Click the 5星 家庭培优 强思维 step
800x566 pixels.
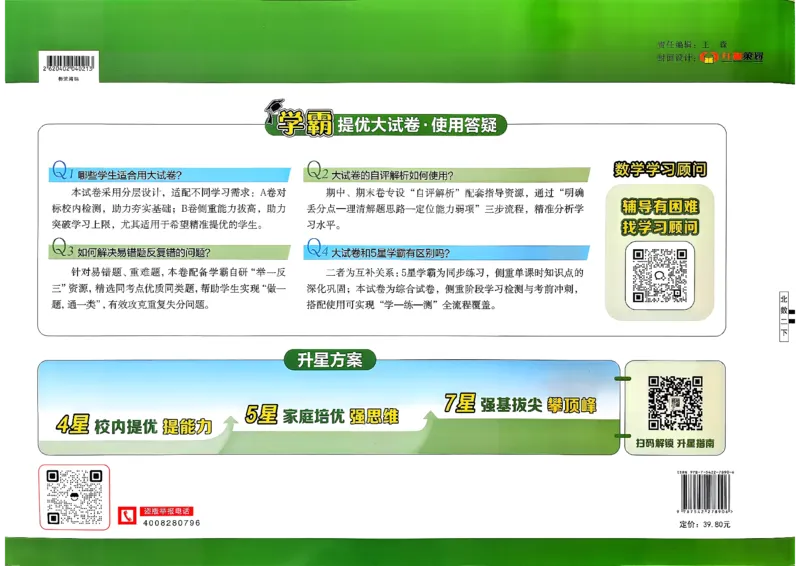[x=322, y=415]
